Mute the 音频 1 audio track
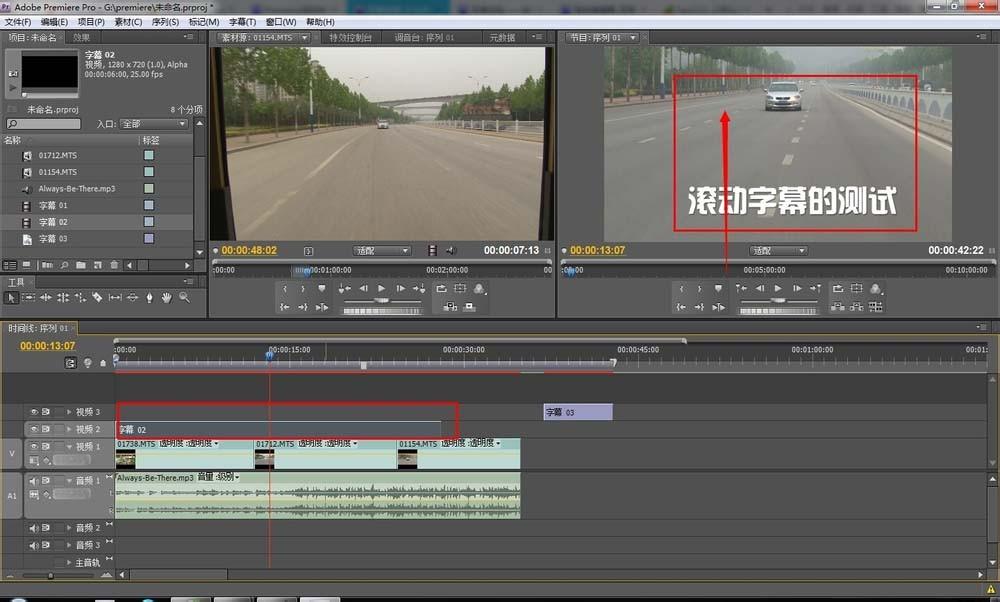This screenshot has width=1000, height=602. tap(34, 481)
